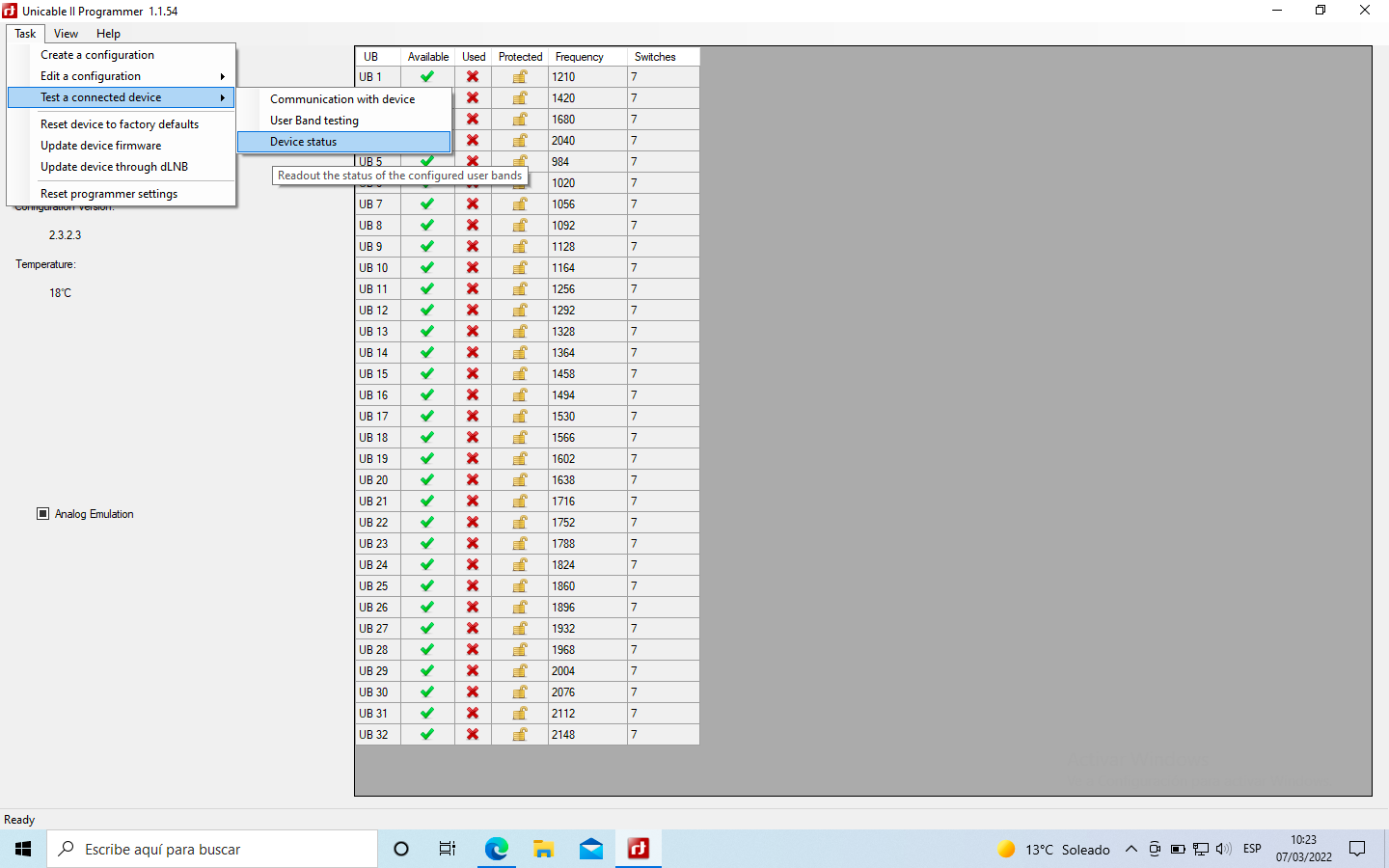Click the Frequency column header
The image size is (1389, 868).
click(580, 57)
